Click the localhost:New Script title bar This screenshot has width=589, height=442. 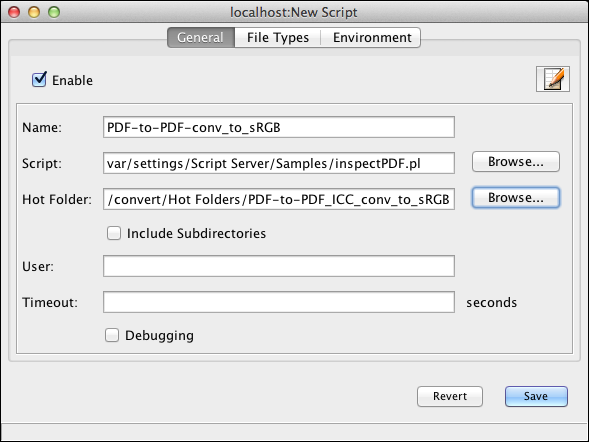pos(294,12)
